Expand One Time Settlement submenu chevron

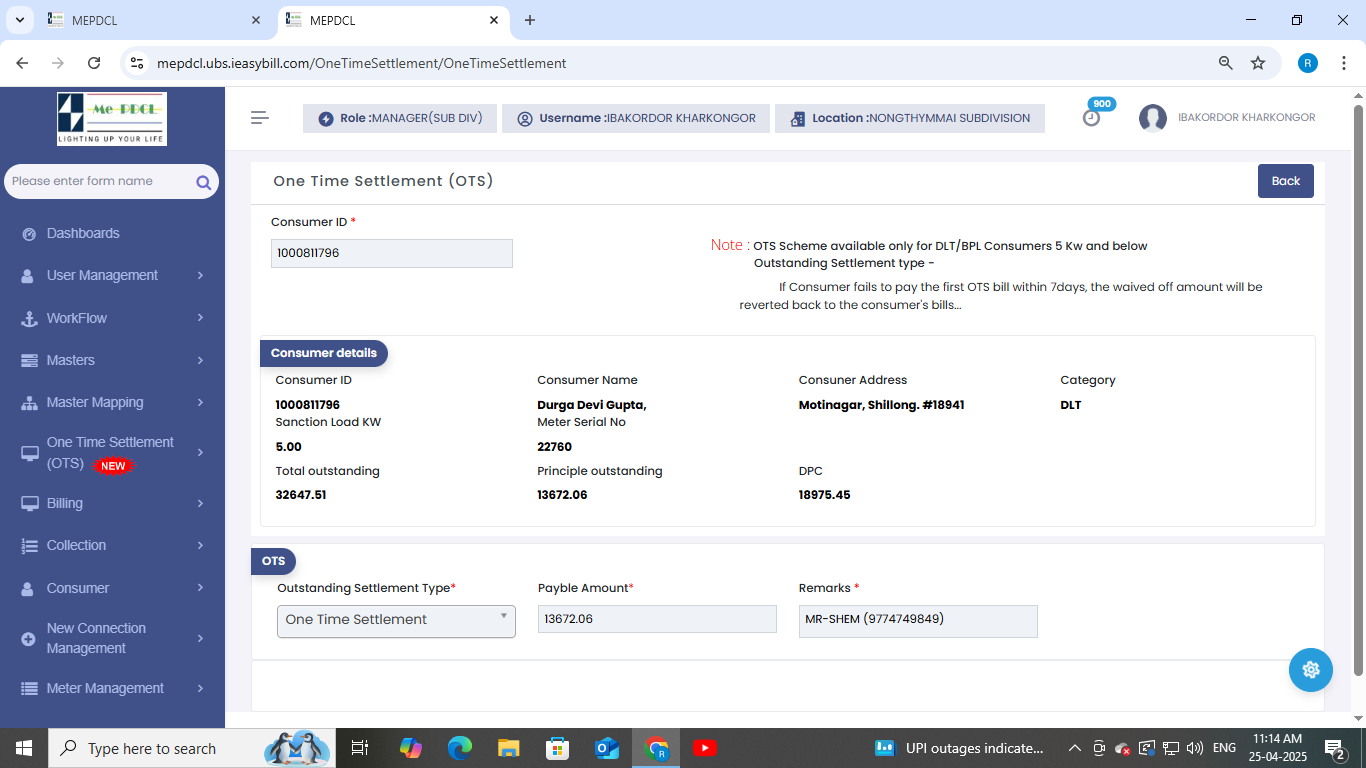pos(200,453)
